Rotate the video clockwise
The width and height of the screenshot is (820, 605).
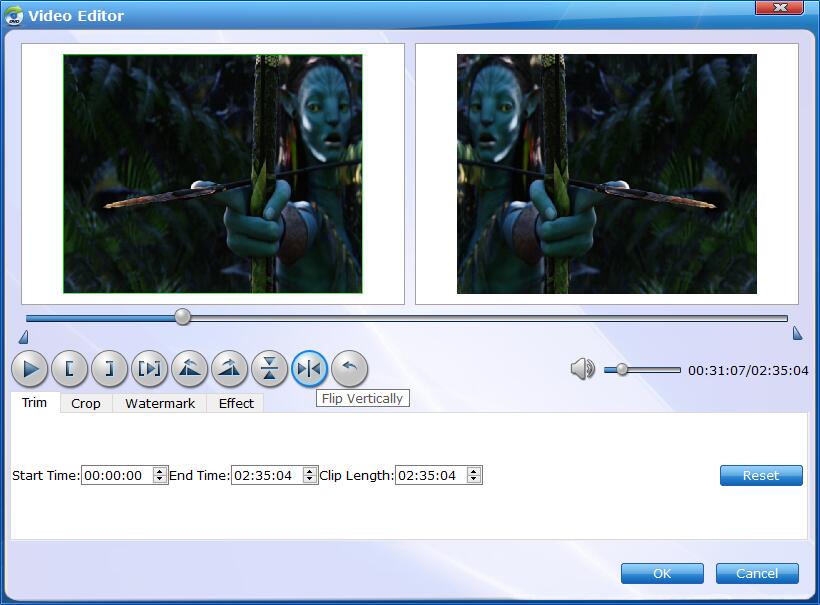230,369
